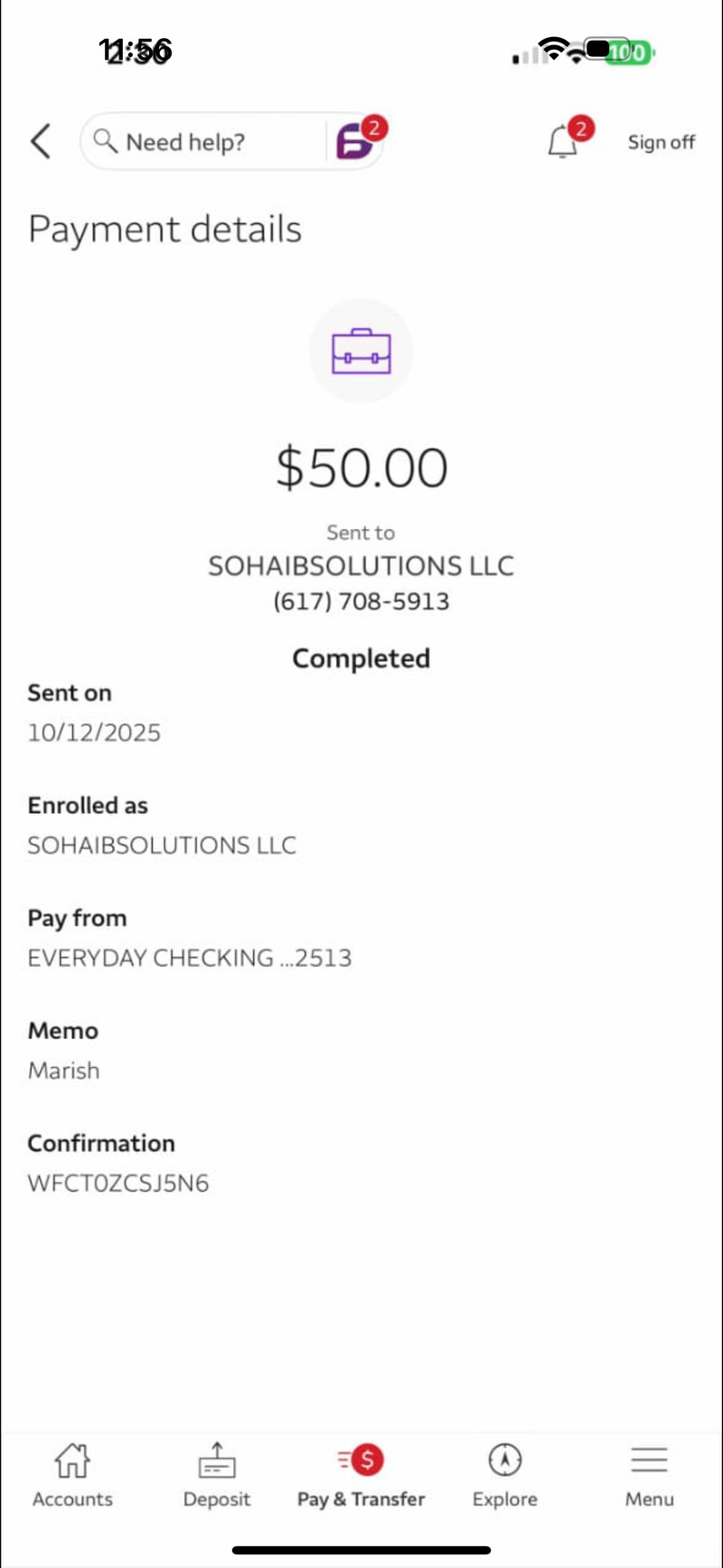Switch to the Accounts tab
This screenshot has width=723, height=1568.
[x=72, y=1475]
